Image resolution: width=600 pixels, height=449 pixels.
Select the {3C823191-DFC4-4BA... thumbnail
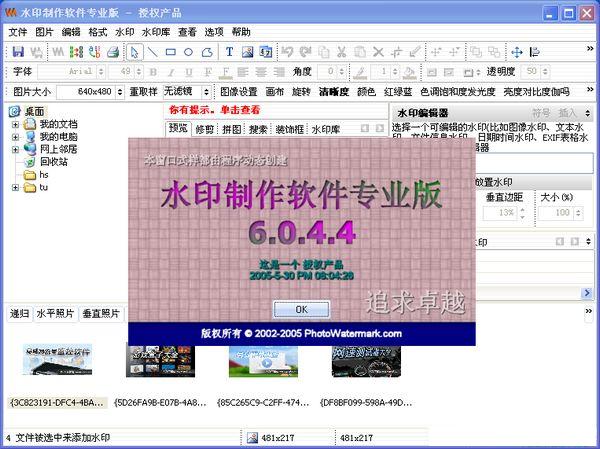click(x=57, y=360)
